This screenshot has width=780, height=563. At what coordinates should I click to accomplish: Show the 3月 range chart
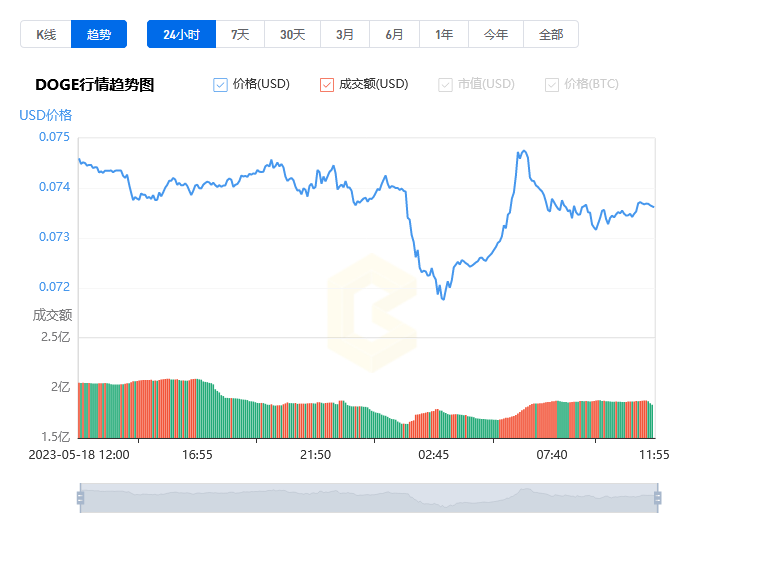345,34
